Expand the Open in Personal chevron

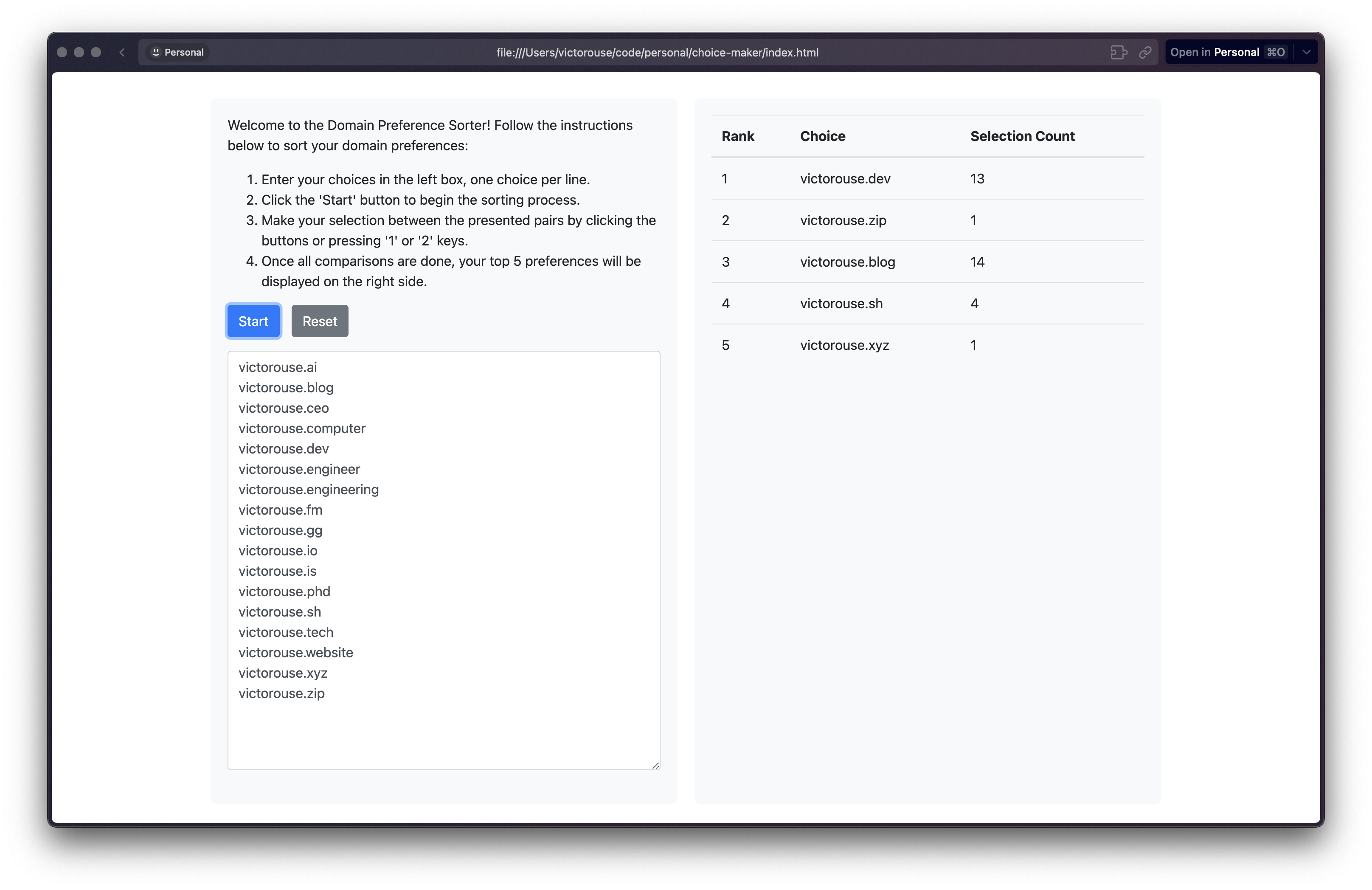click(1306, 53)
